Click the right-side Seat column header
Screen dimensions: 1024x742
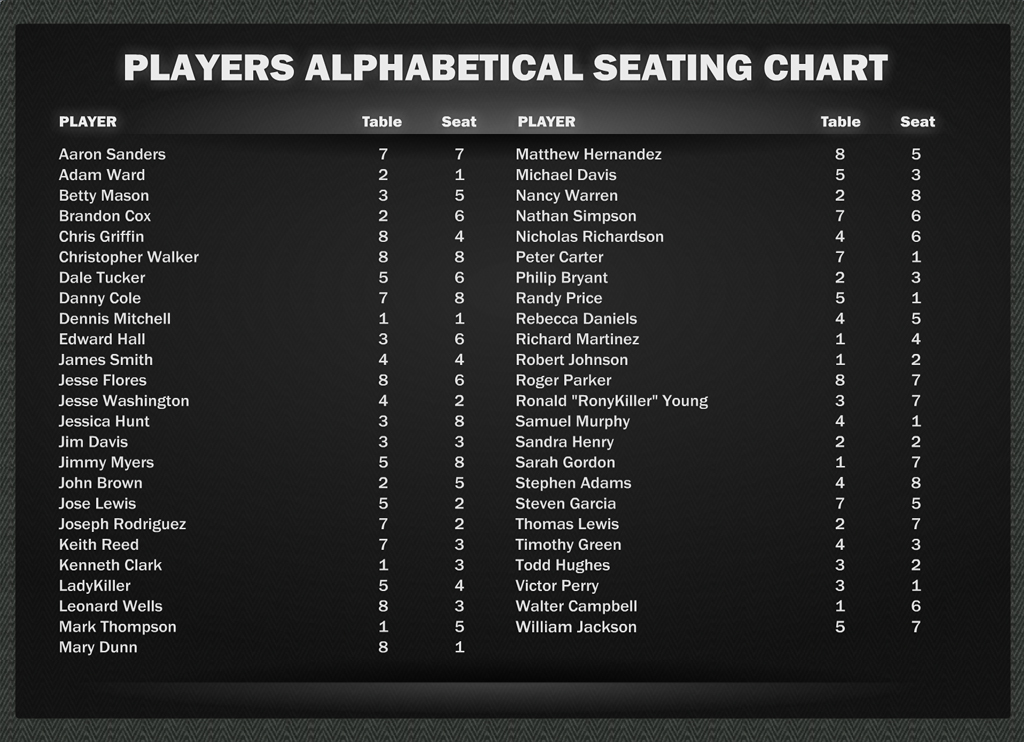[x=917, y=122]
